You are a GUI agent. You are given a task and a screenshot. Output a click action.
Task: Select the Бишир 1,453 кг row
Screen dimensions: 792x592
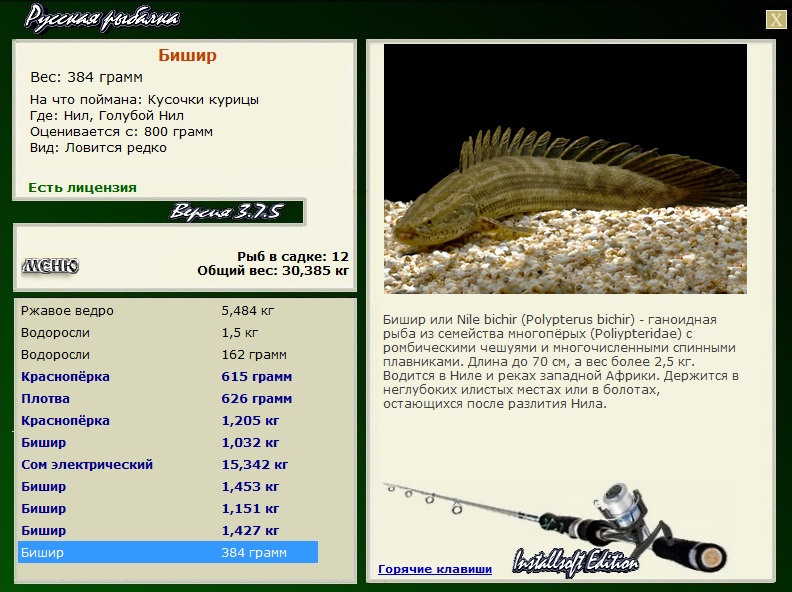(168, 486)
